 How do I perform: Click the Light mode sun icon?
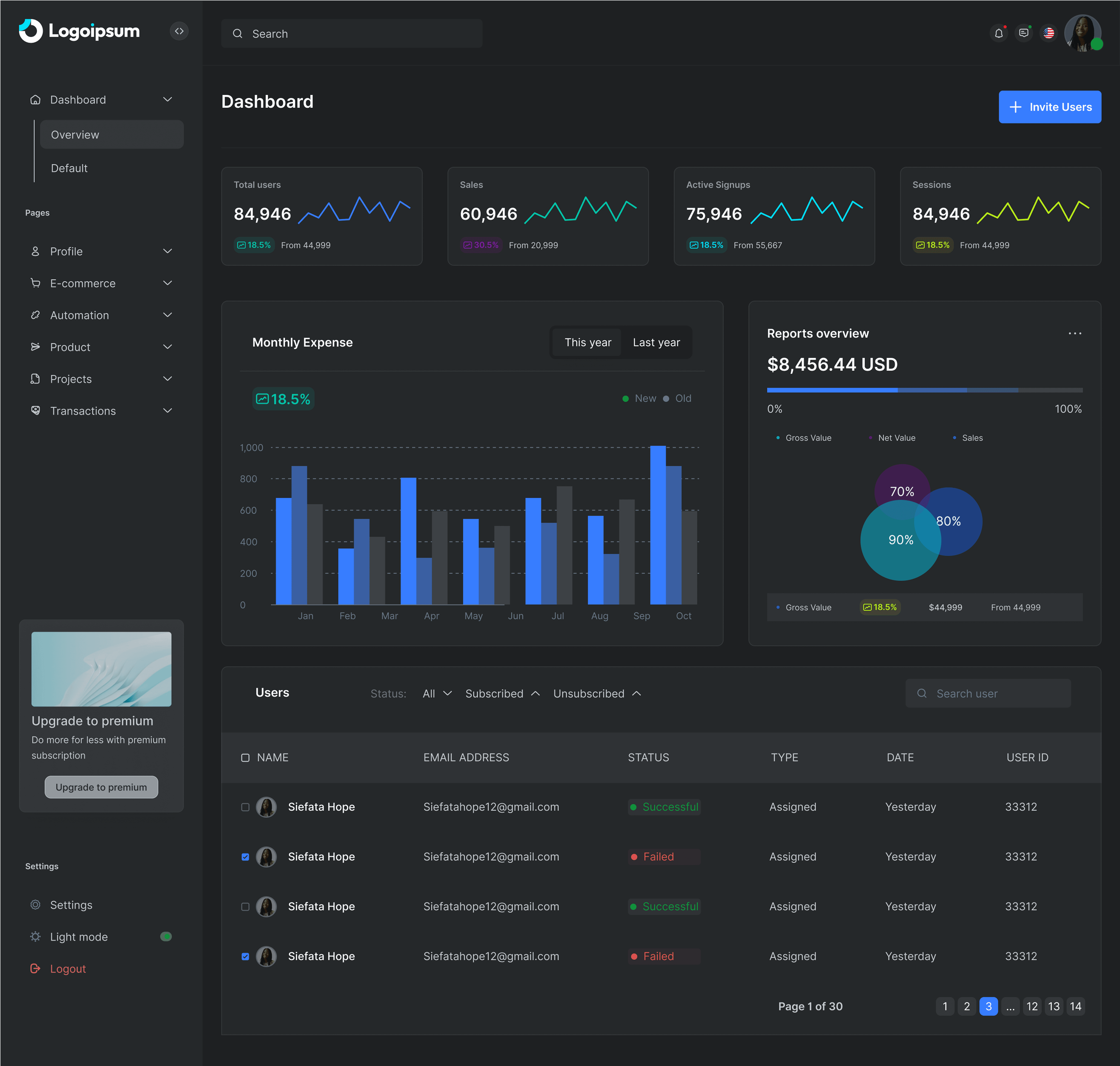click(35, 936)
